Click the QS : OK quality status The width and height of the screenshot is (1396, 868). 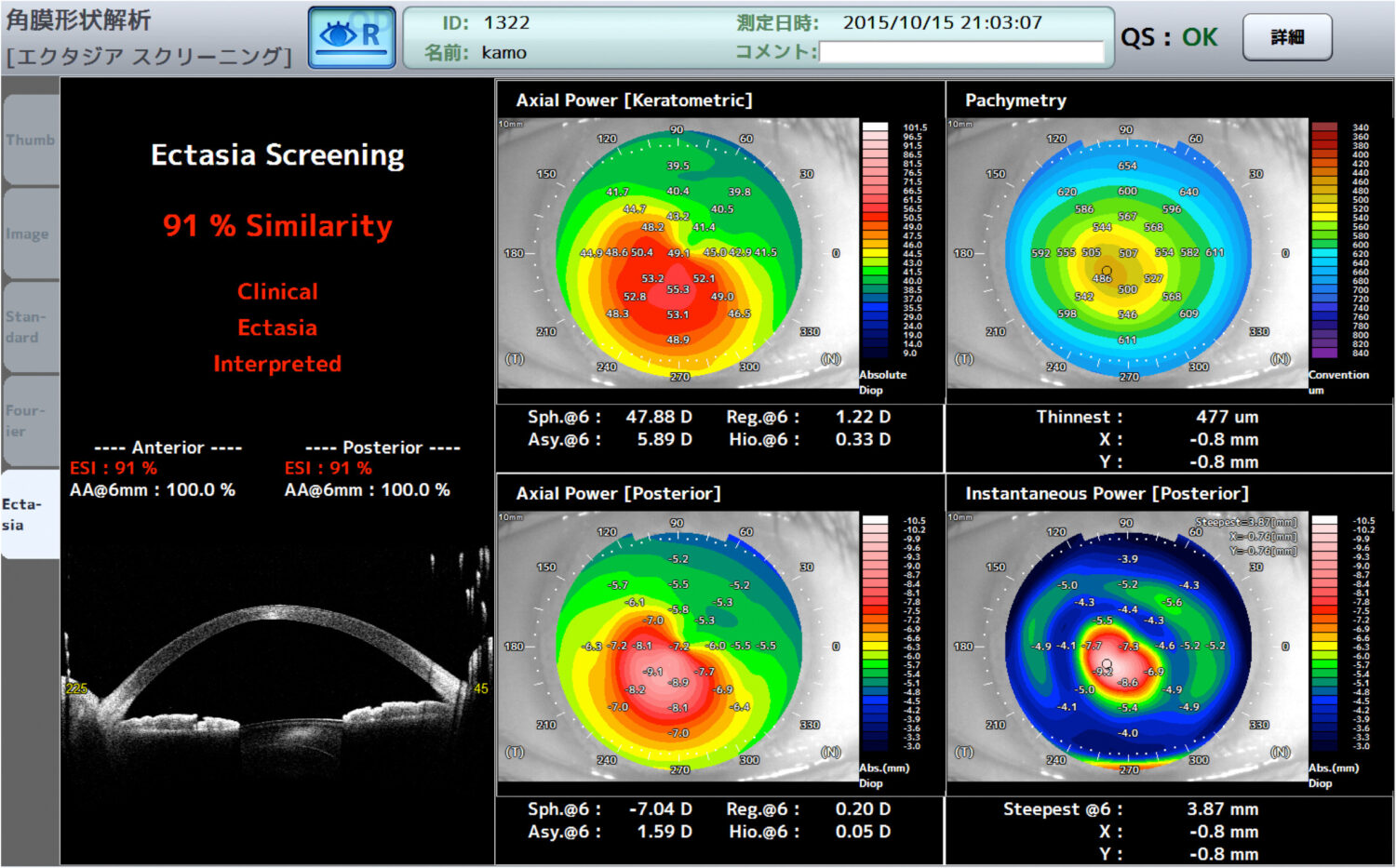[x=1168, y=37]
